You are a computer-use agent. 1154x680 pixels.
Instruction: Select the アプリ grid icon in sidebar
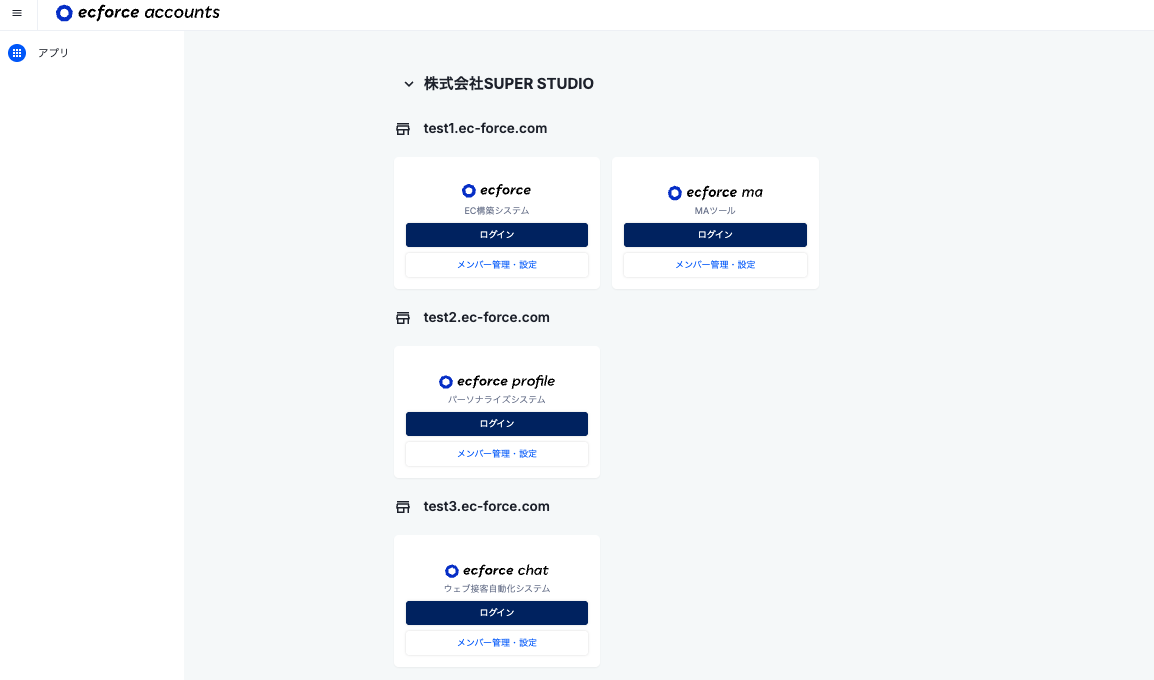(16, 52)
